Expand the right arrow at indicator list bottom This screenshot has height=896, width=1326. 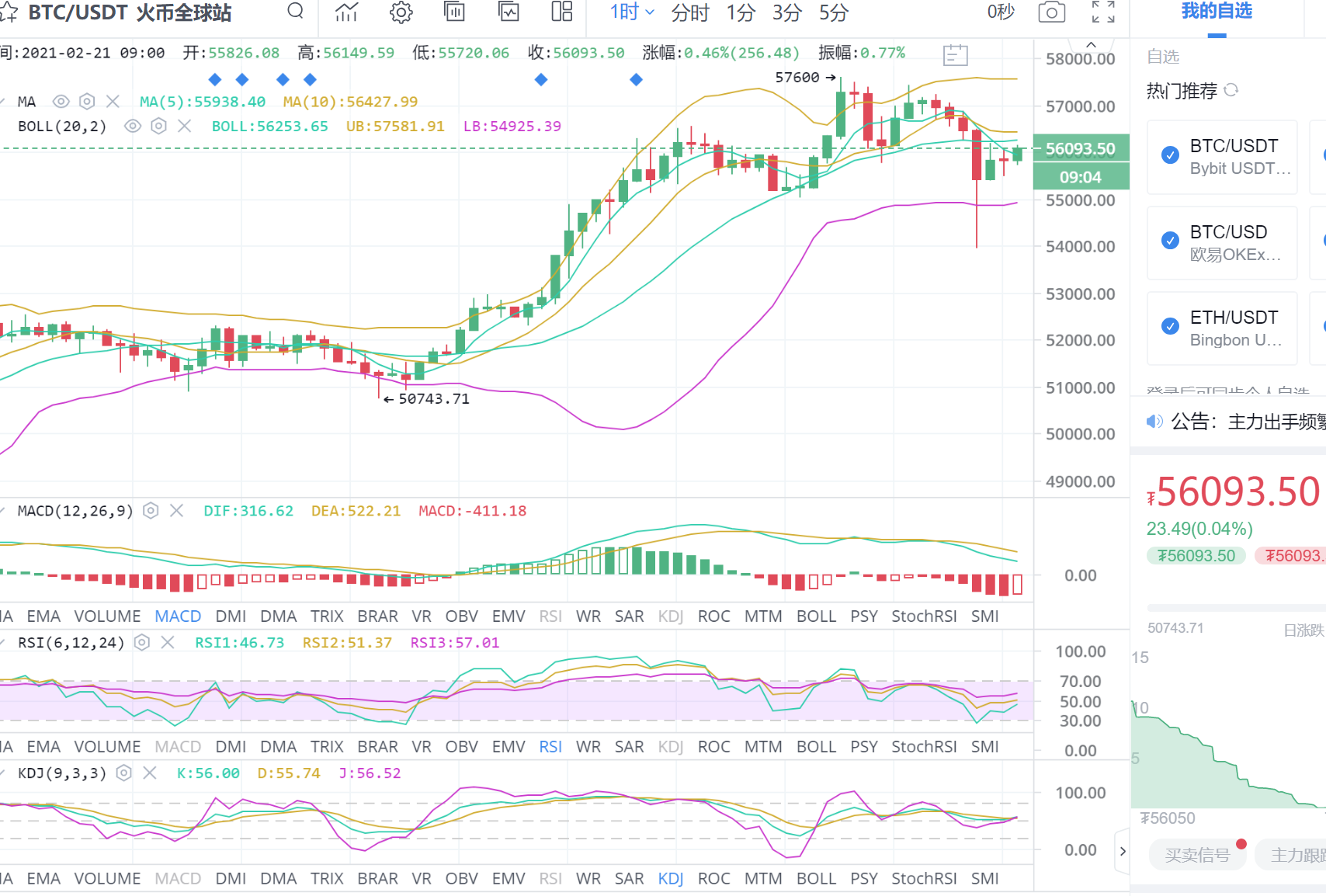pos(1123,851)
